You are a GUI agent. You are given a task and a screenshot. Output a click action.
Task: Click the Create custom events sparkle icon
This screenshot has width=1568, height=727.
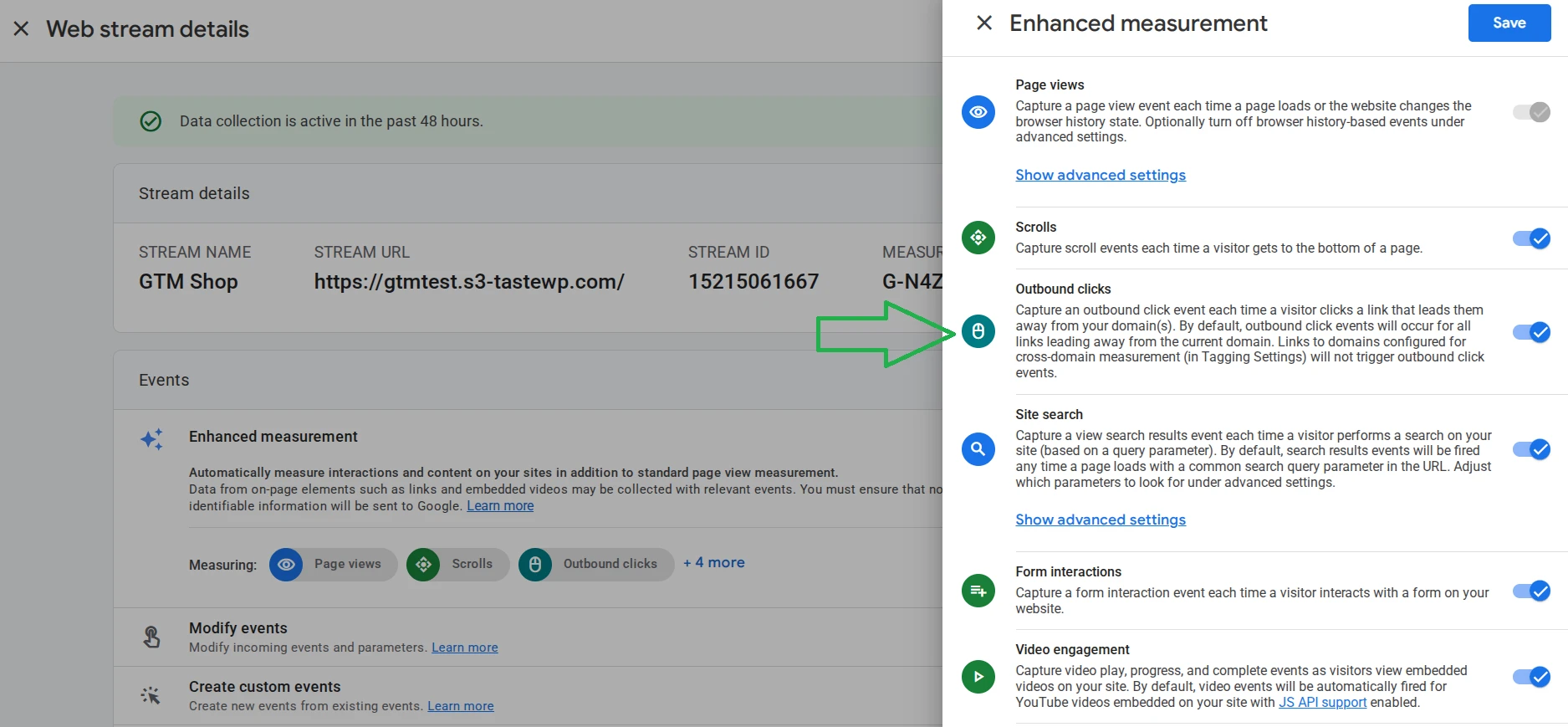point(151,695)
